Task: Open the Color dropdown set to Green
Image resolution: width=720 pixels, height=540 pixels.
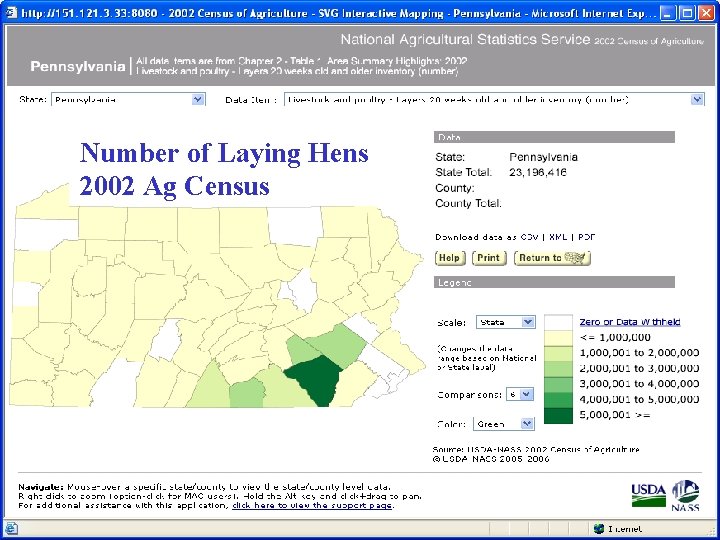Action: tap(504, 423)
